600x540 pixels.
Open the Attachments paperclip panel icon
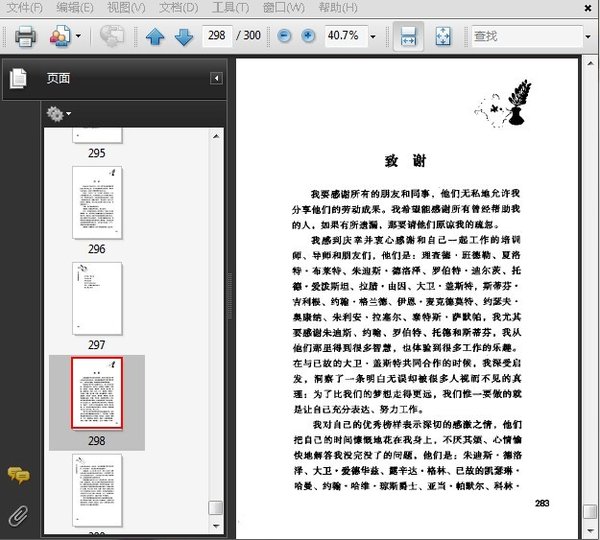18,516
